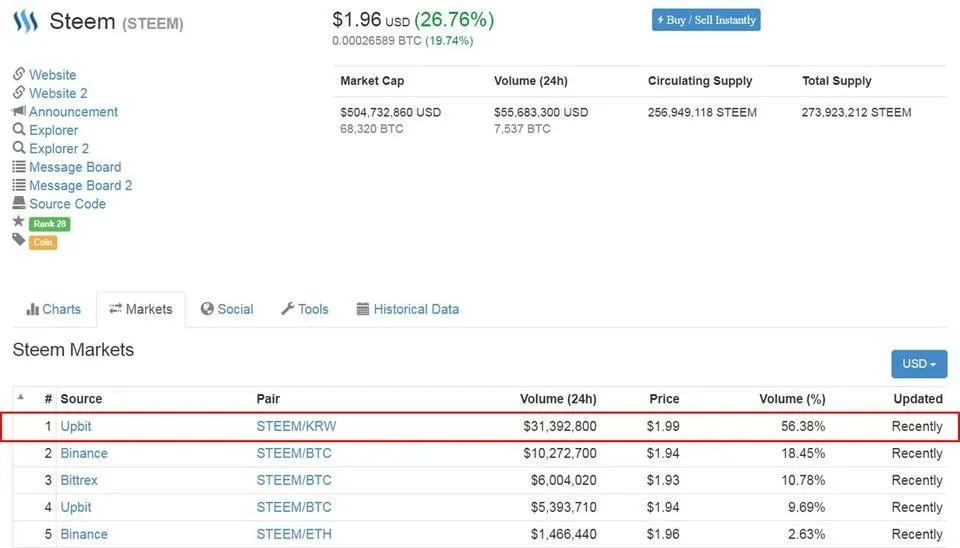Sort by the Pair column header

coord(268,399)
